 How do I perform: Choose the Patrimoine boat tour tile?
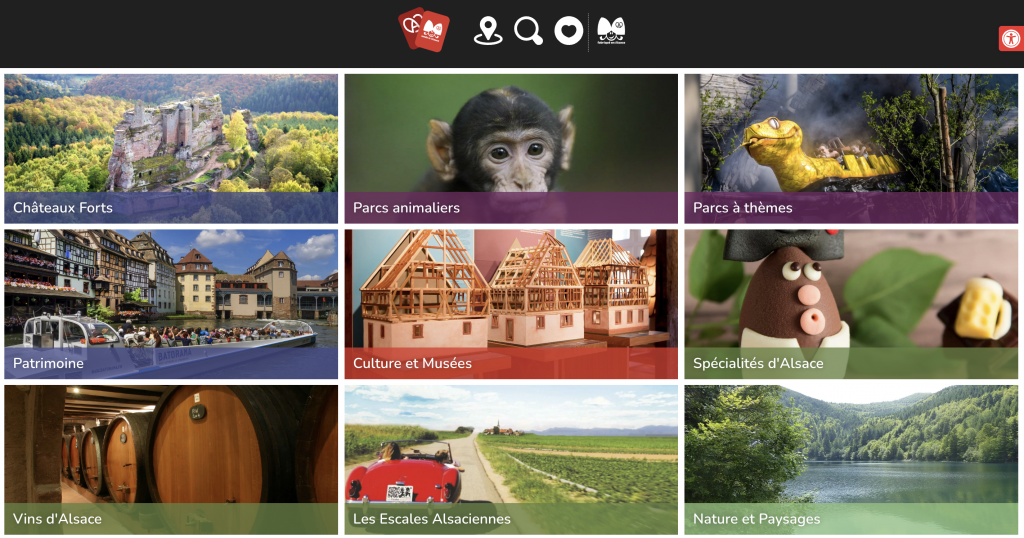coord(171,304)
